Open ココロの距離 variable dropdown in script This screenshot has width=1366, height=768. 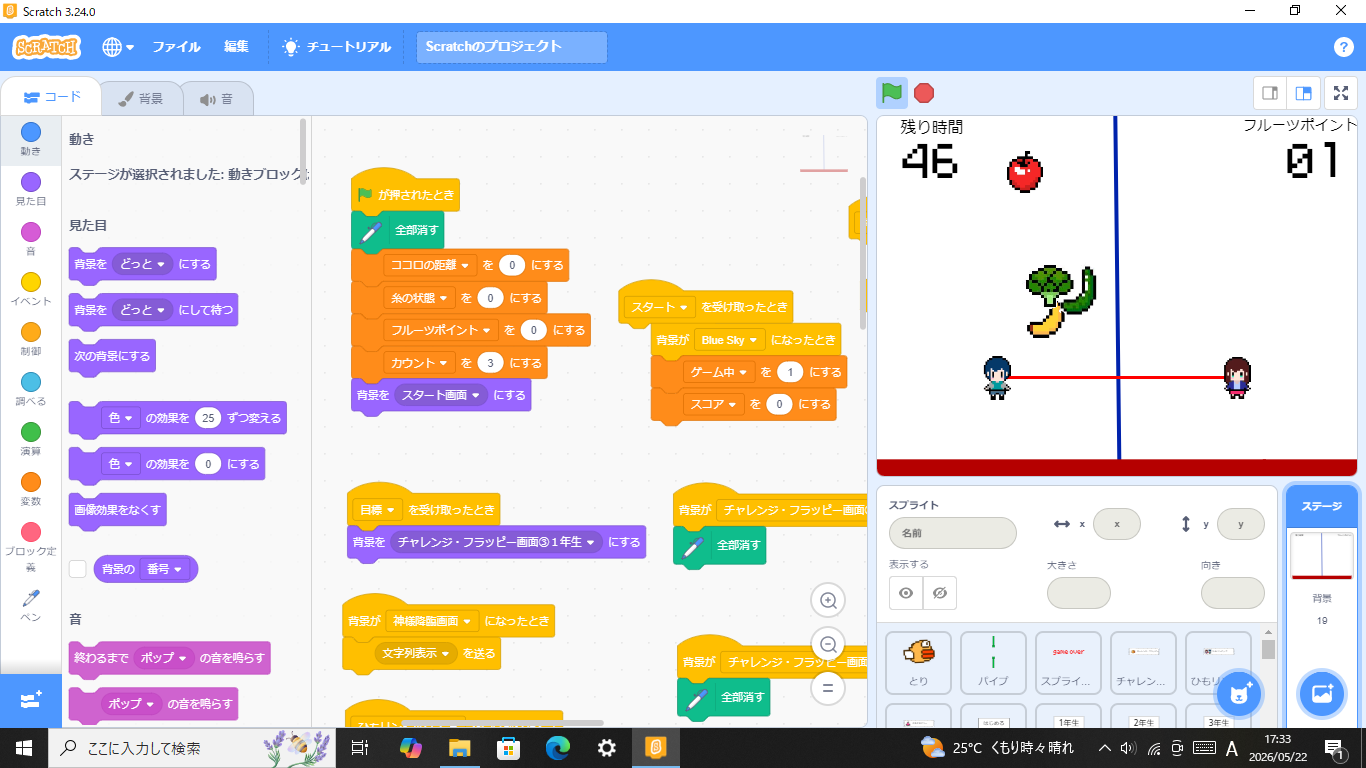tap(465, 265)
